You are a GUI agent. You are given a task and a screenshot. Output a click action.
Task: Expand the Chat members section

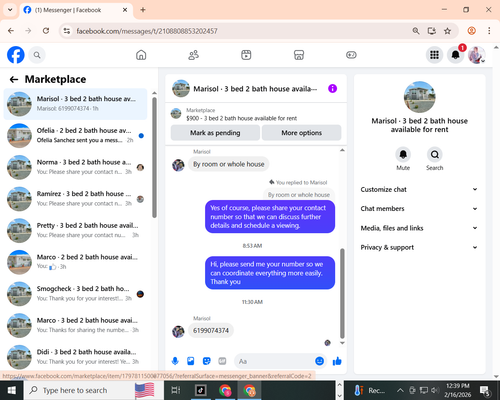click(x=419, y=209)
